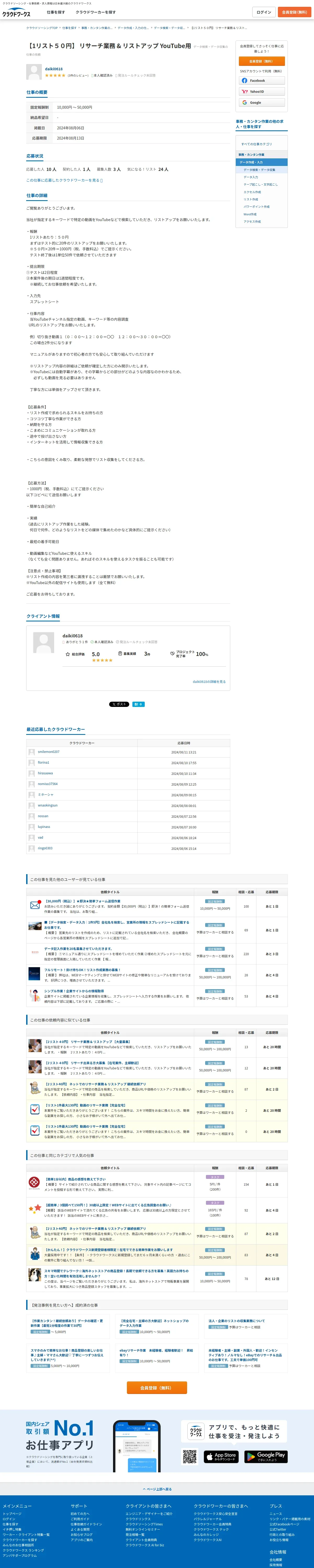Select the パワーポイント作成 sidebar category
This screenshot has height=1568, width=314.
tap(257, 206)
